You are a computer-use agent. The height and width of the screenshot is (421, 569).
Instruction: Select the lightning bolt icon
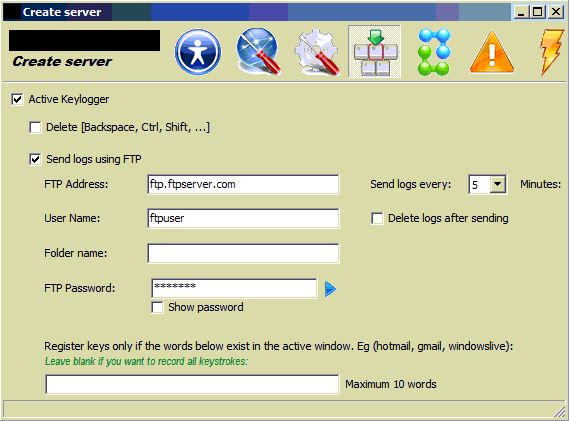tap(552, 52)
